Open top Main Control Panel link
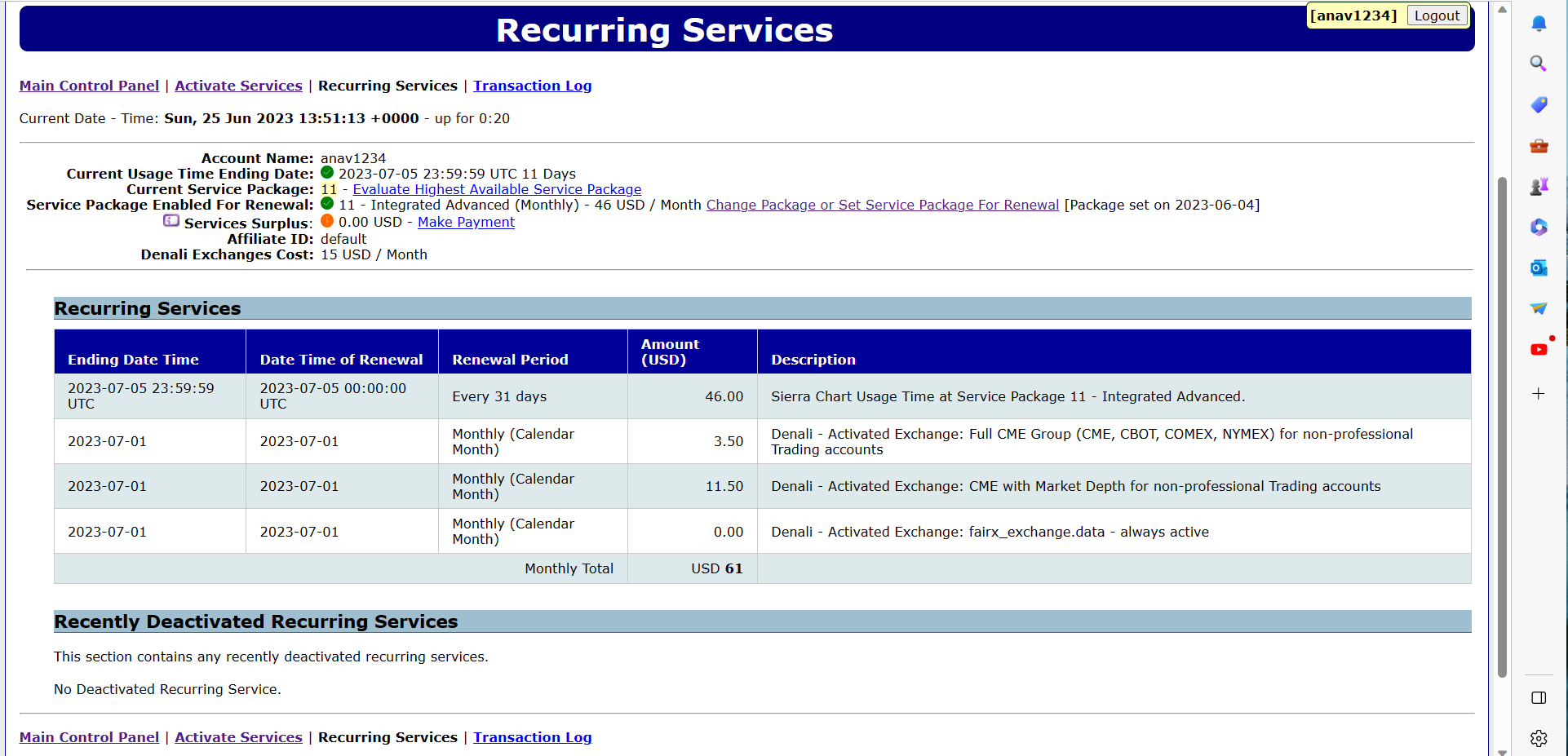Image resolution: width=1568 pixels, height=756 pixels. [89, 86]
